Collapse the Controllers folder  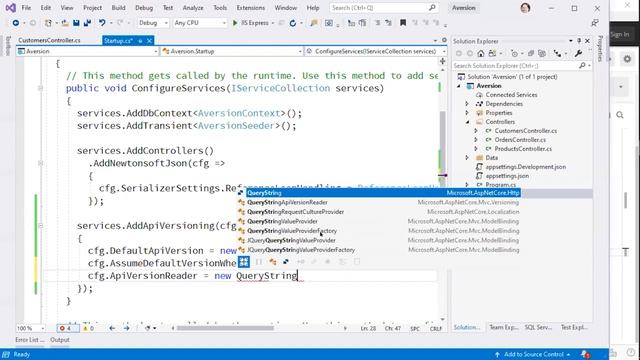467,122
